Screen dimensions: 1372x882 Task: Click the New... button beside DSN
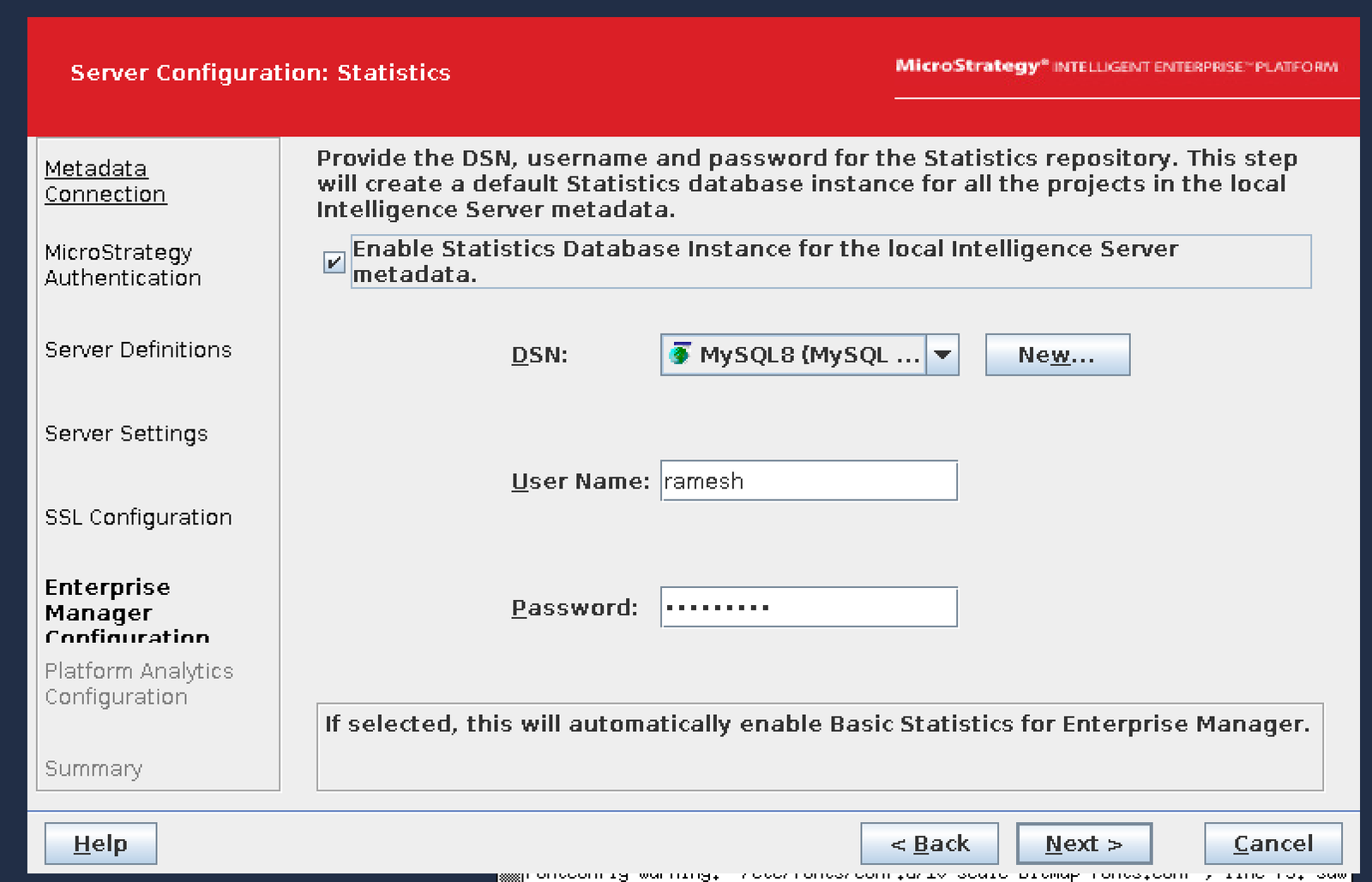pyautogui.click(x=1057, y=354)
